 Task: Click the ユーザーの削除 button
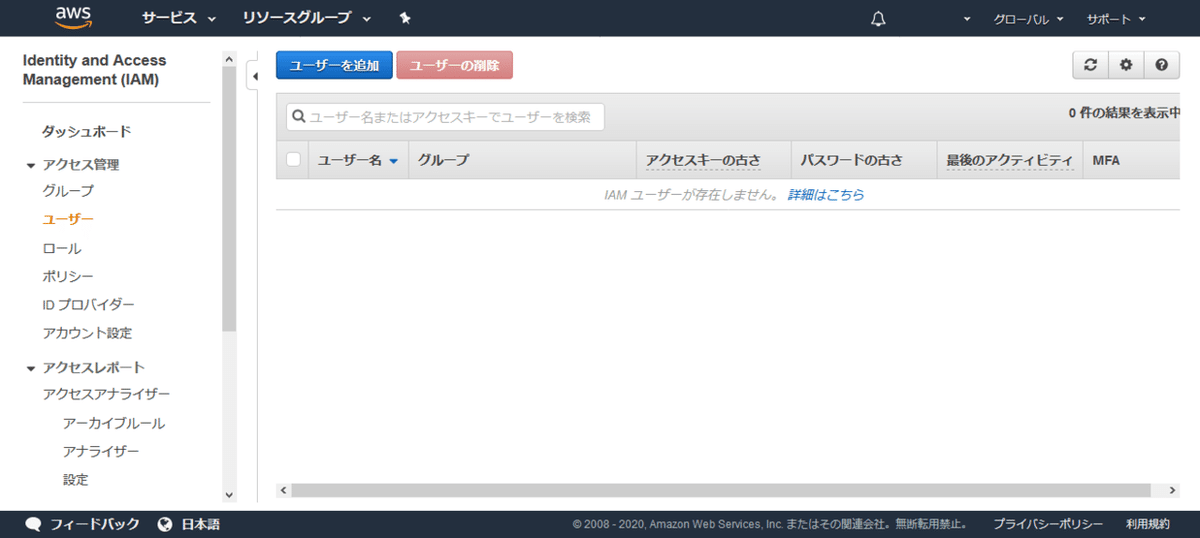(455, 65)
